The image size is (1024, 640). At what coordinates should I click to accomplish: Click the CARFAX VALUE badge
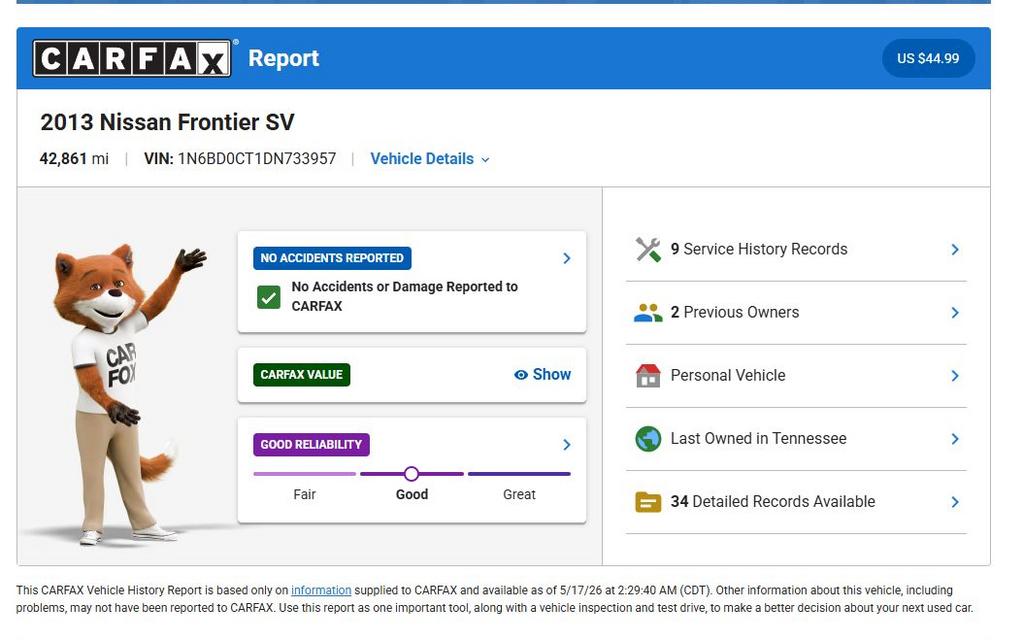coord(302,375)
